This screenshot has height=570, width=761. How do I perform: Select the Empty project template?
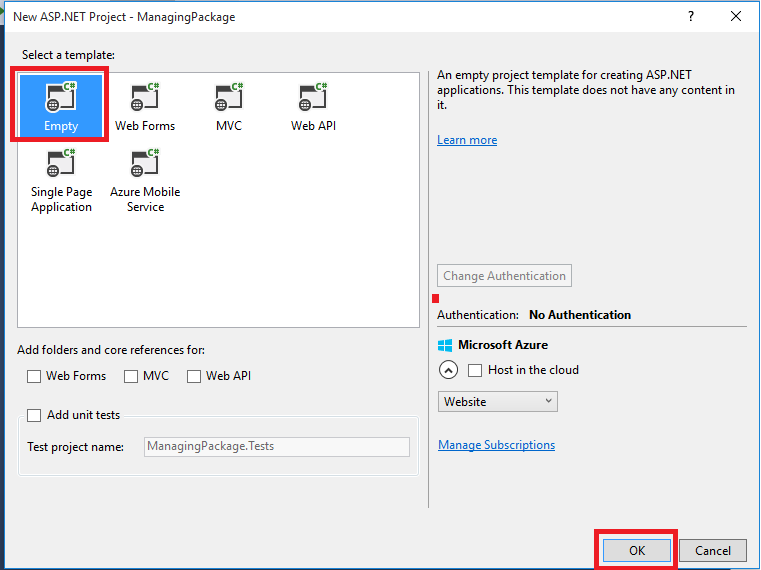tap(61, 105)
